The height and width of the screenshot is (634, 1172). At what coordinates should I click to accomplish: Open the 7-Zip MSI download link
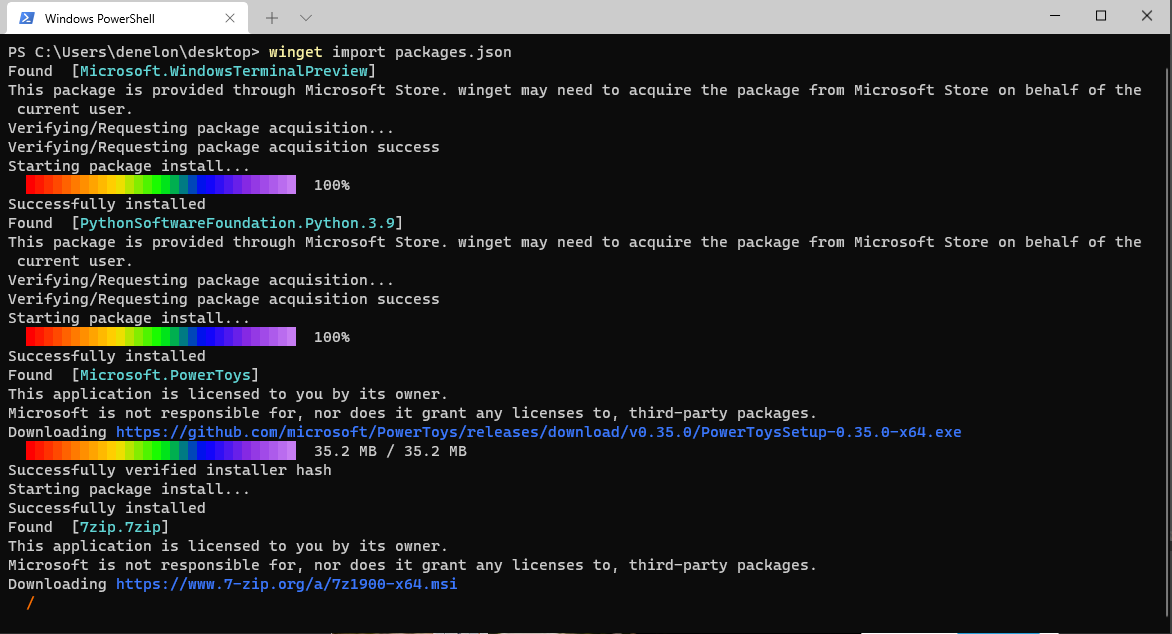(287, 583)
